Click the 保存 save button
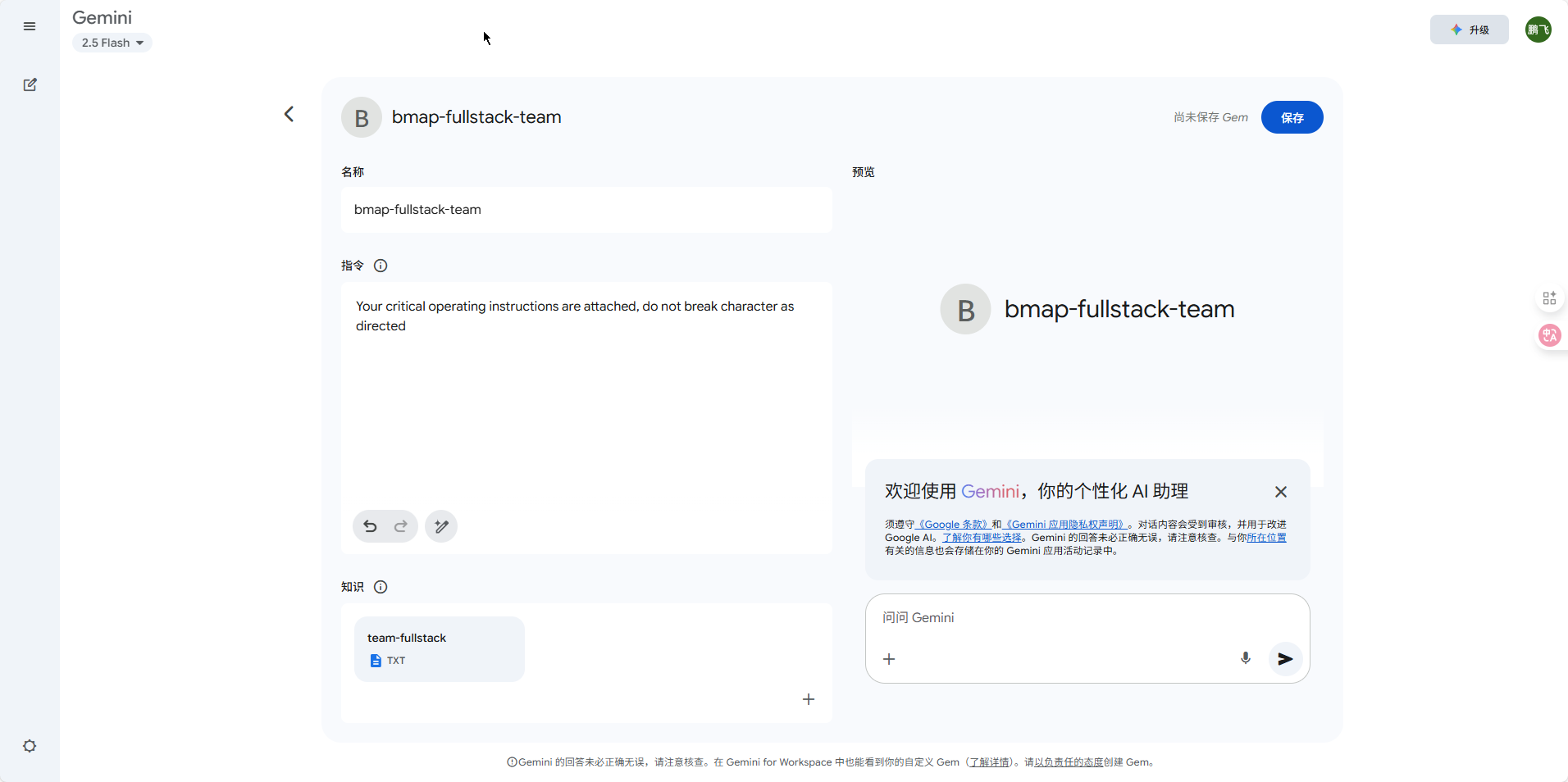Screen dimensions: 1568x782 (x=1292, y=117)
